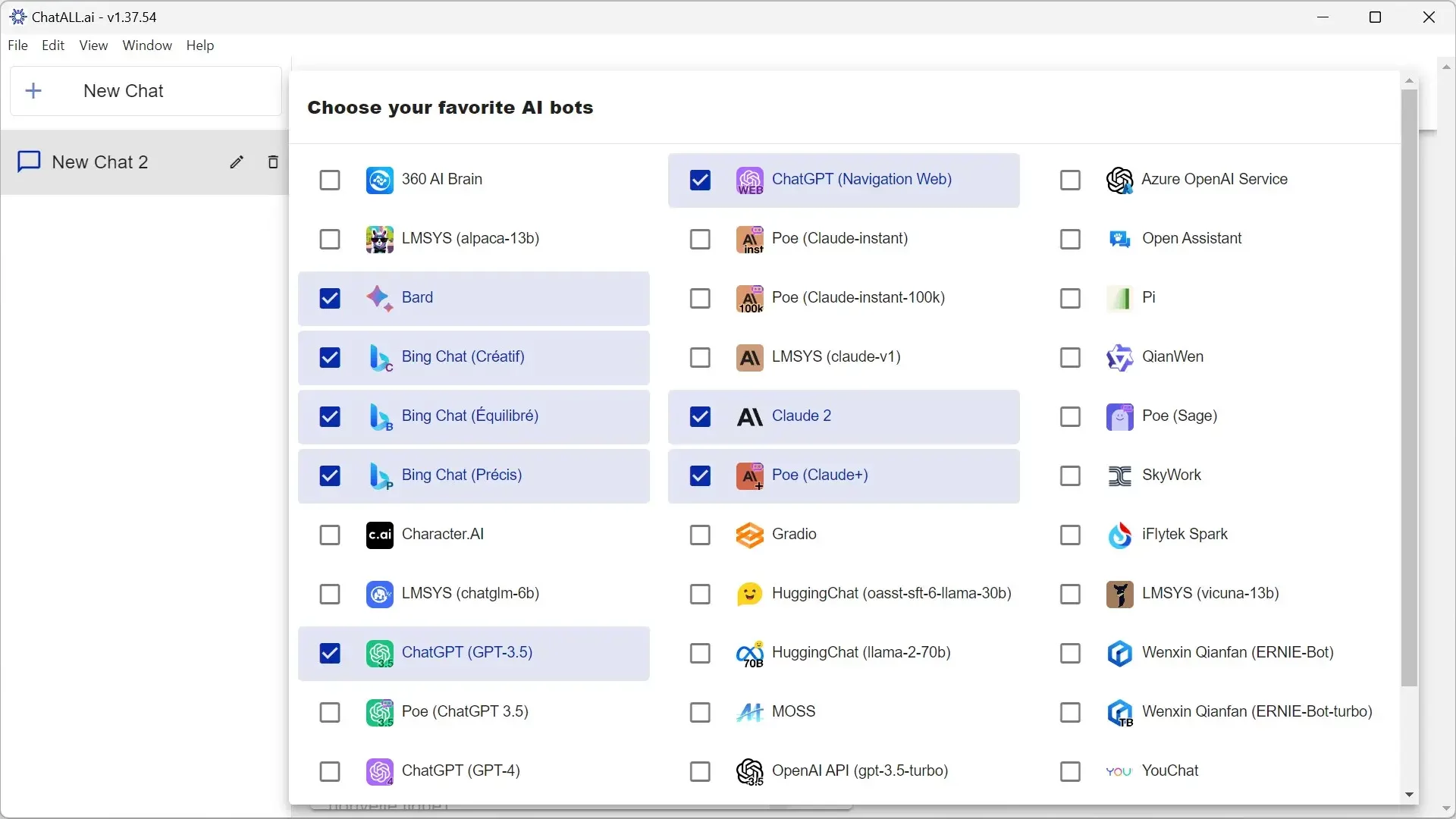Click the LMSYS chatglm-6b icon

(379, 595)
